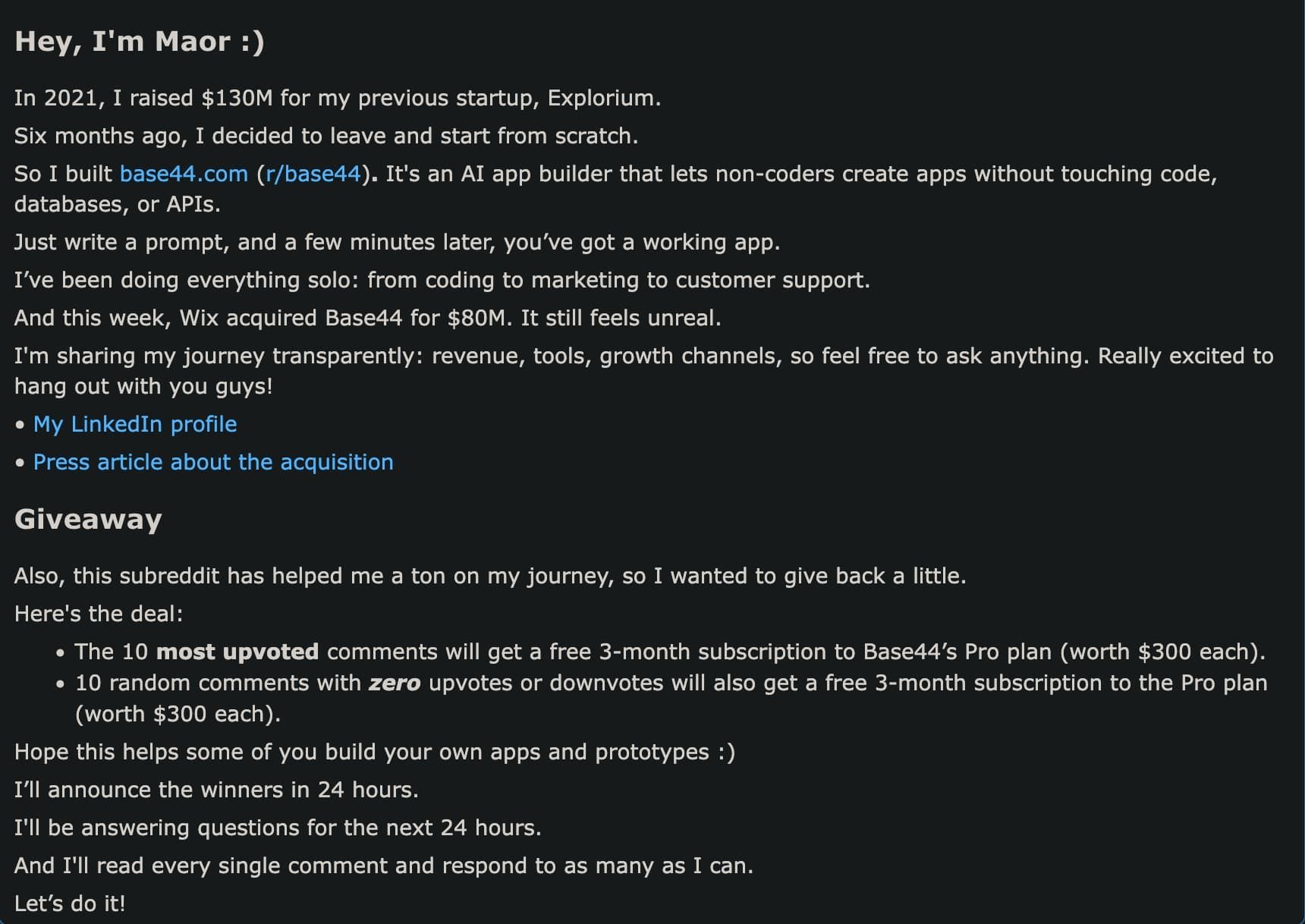The image size is (1305, 924).
Task: Click the "10 random comments" bullet item
Action: point(671,698)
